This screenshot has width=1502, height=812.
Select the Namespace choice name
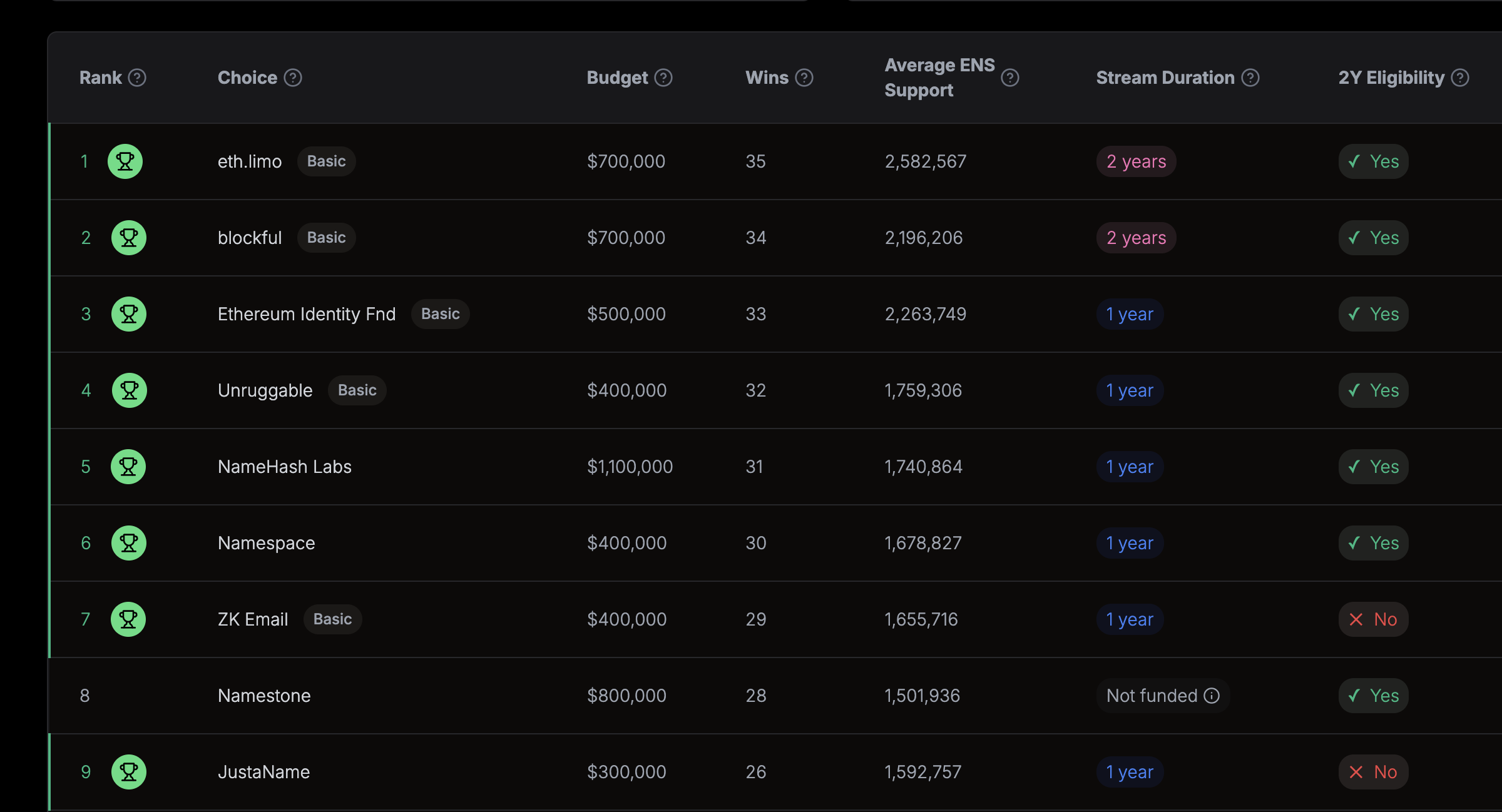(x=267, y=543)
